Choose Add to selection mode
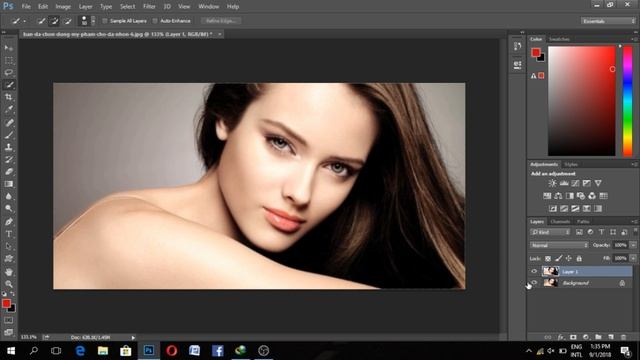 pyautogui.click(x=54, y=21)
